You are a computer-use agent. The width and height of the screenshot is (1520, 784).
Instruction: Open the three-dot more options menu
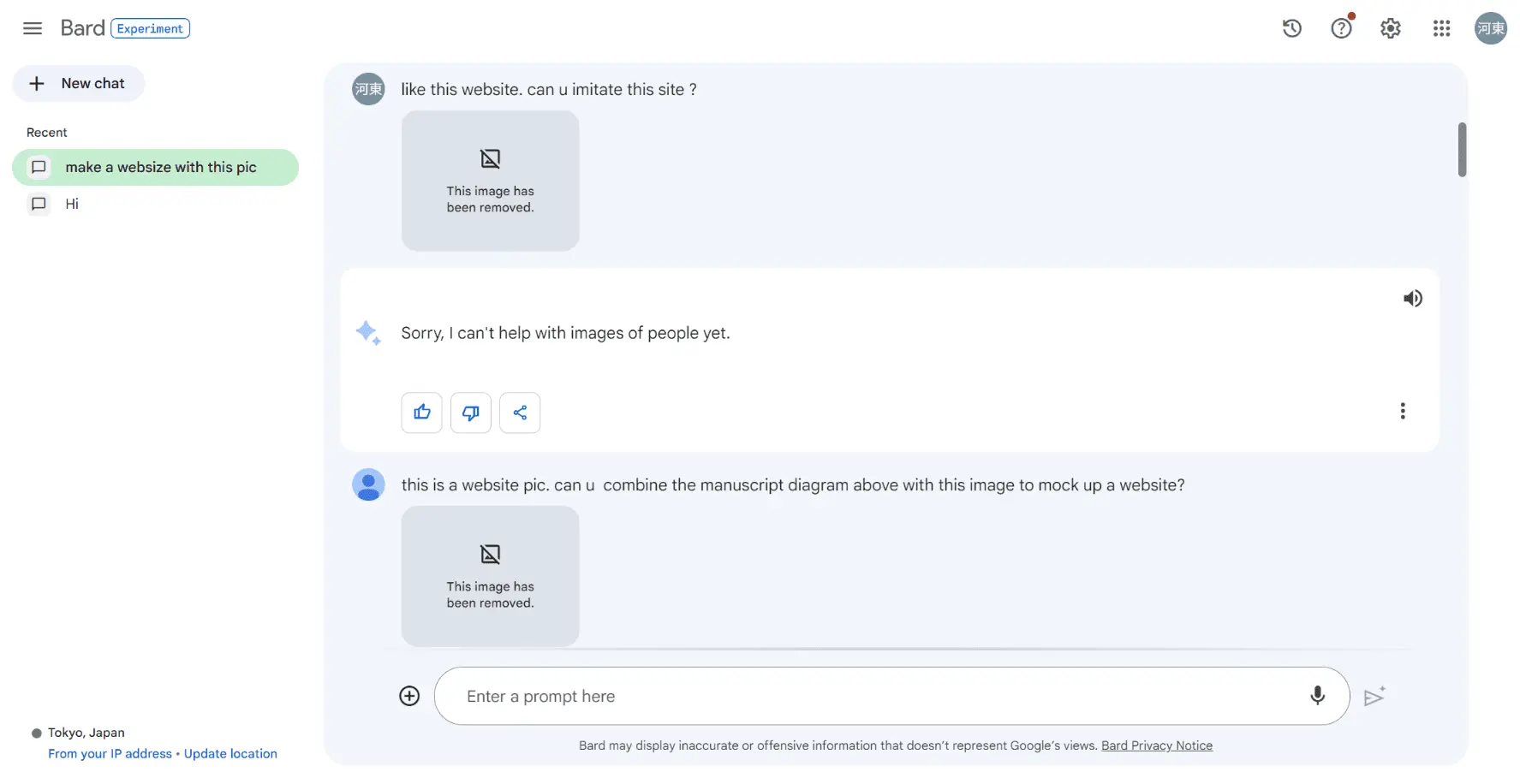tap(1403, 411)
